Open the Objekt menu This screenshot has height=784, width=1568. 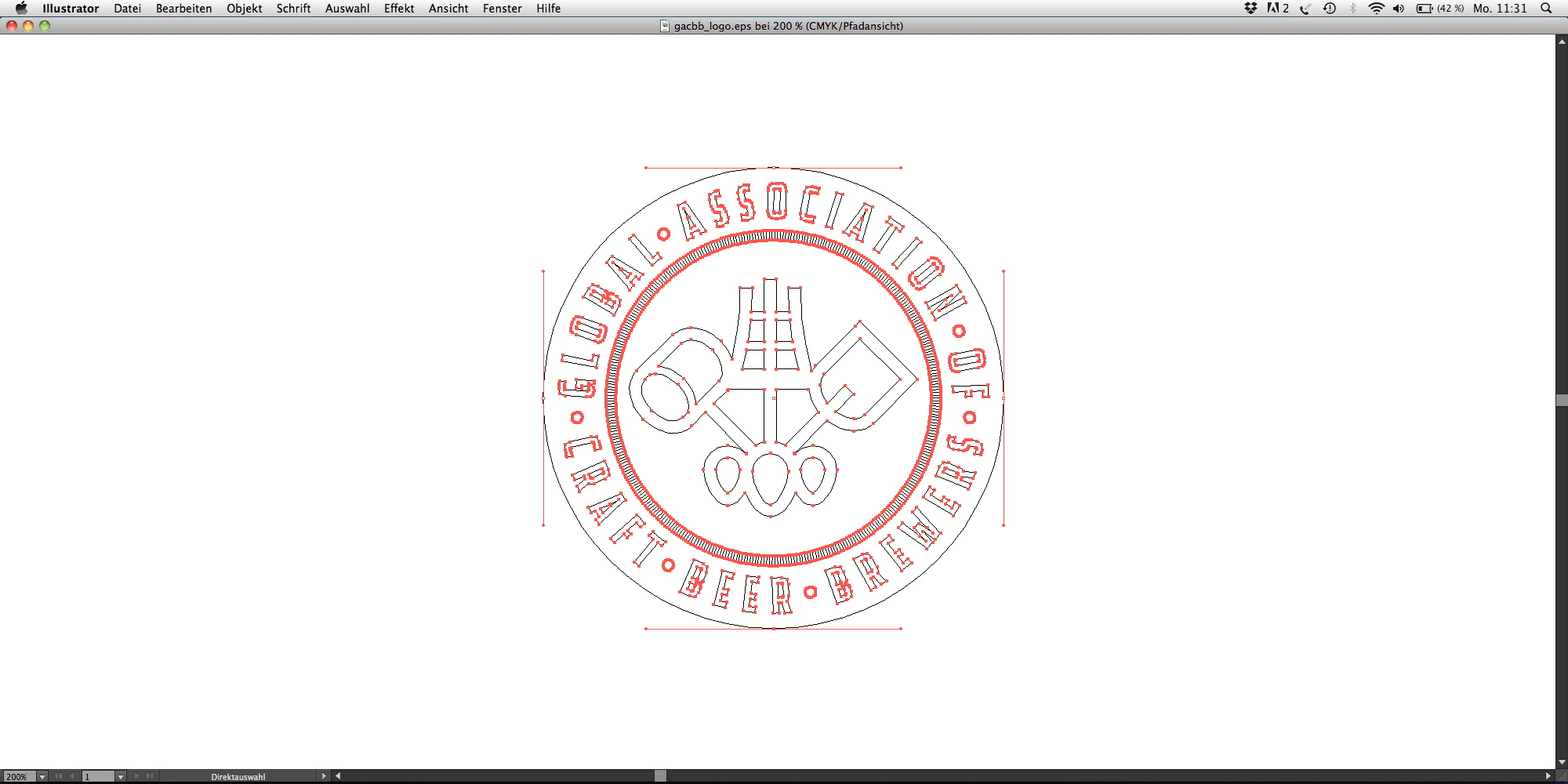[244, 8]
